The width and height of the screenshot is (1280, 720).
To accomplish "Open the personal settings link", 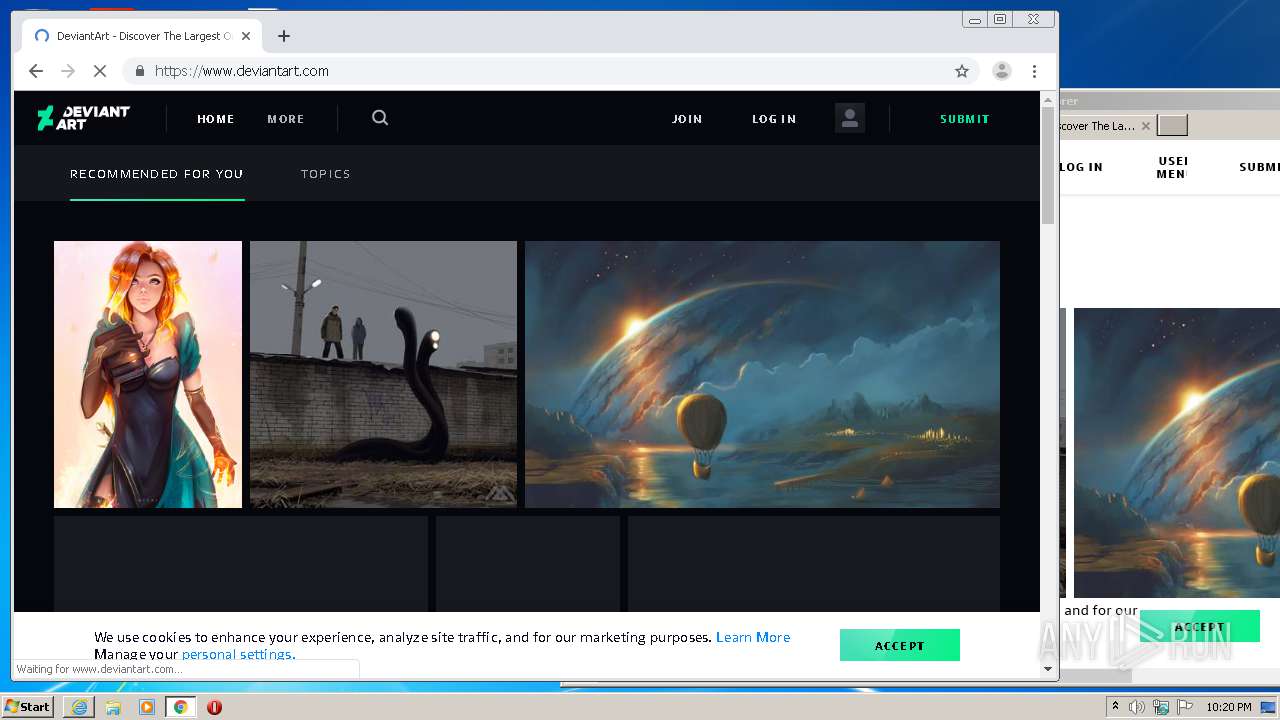I will [238, 654].
